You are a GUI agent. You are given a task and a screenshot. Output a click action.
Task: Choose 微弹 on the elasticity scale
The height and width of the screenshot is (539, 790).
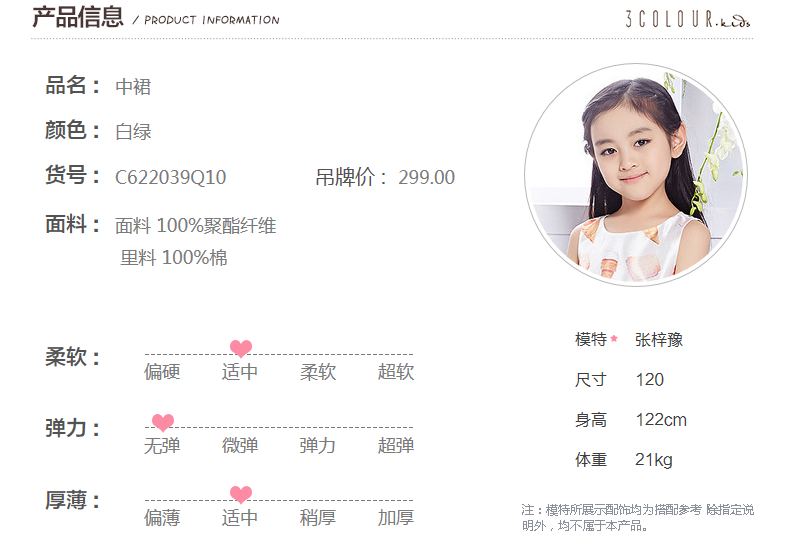click(240, 445)
